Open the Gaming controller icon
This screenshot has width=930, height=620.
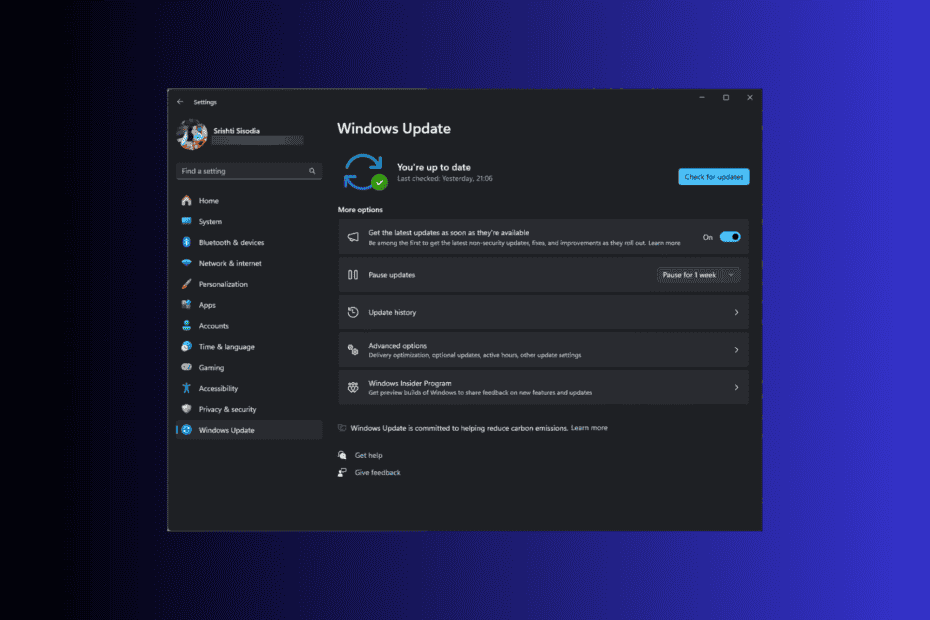[186, 367]
